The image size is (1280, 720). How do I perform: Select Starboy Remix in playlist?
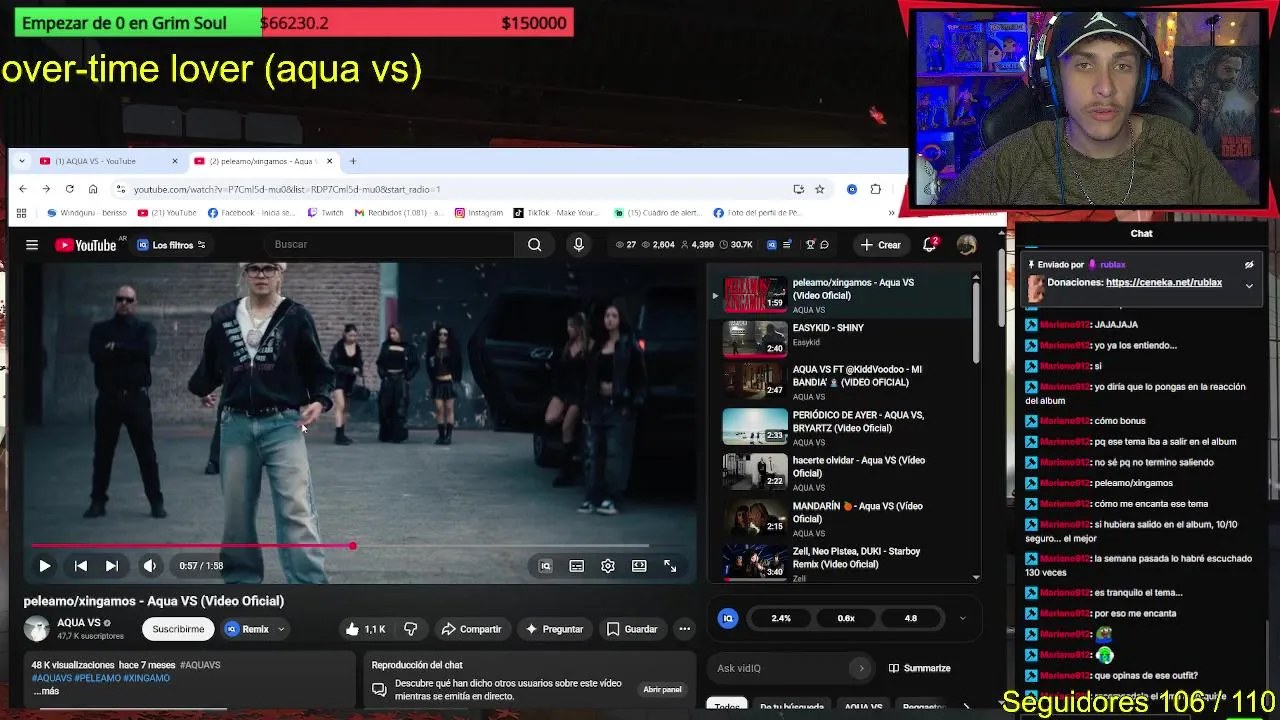pyautogui.click(x=840, y=562)
